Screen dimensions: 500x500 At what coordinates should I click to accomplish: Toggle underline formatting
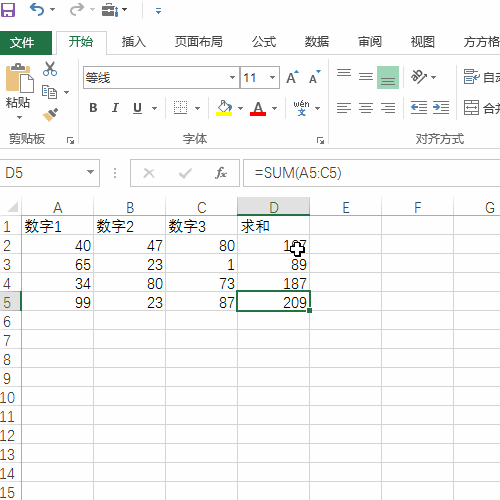137,108
